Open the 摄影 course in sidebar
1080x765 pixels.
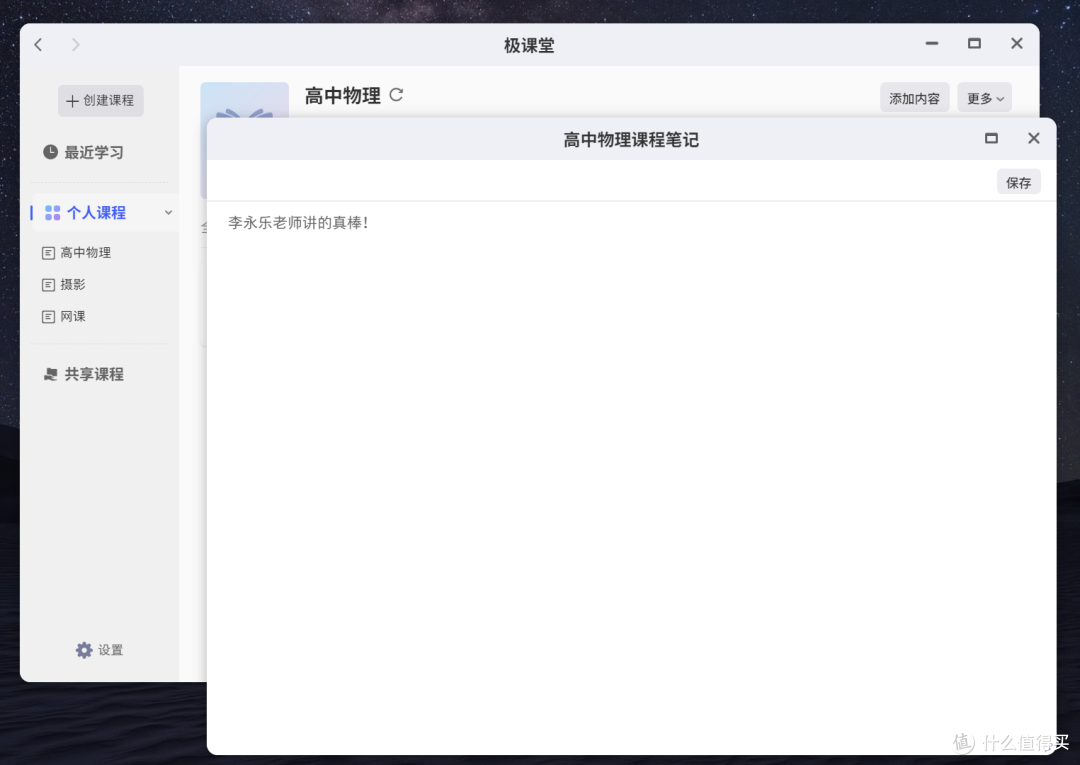(64, 284)
